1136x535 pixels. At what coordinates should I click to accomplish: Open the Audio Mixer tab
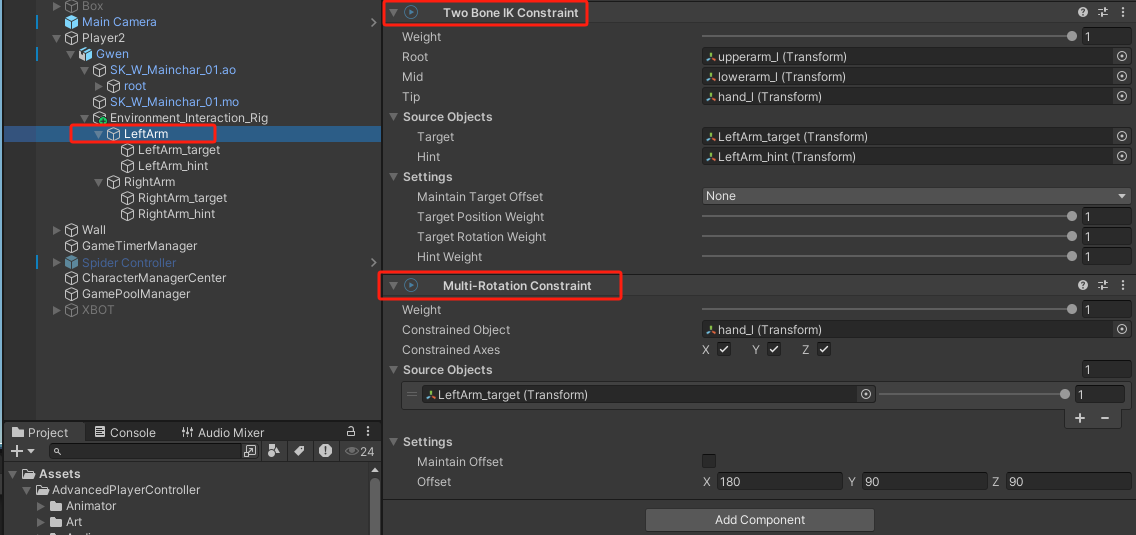pos(222,433)
